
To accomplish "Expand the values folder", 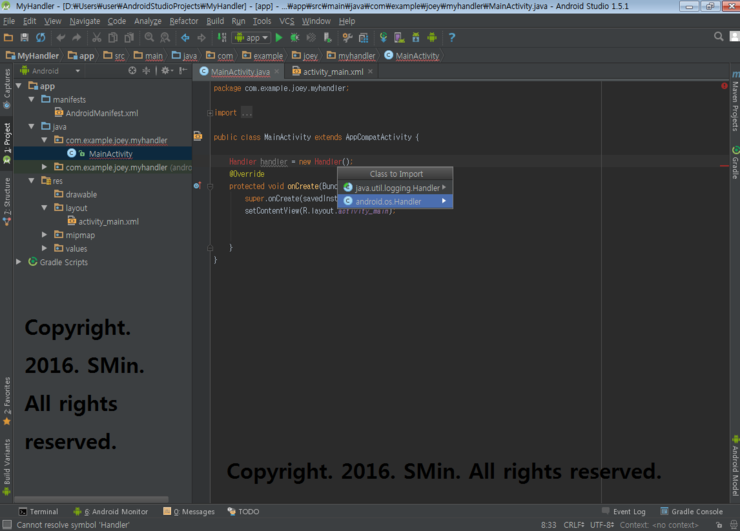I will [44, 248].
